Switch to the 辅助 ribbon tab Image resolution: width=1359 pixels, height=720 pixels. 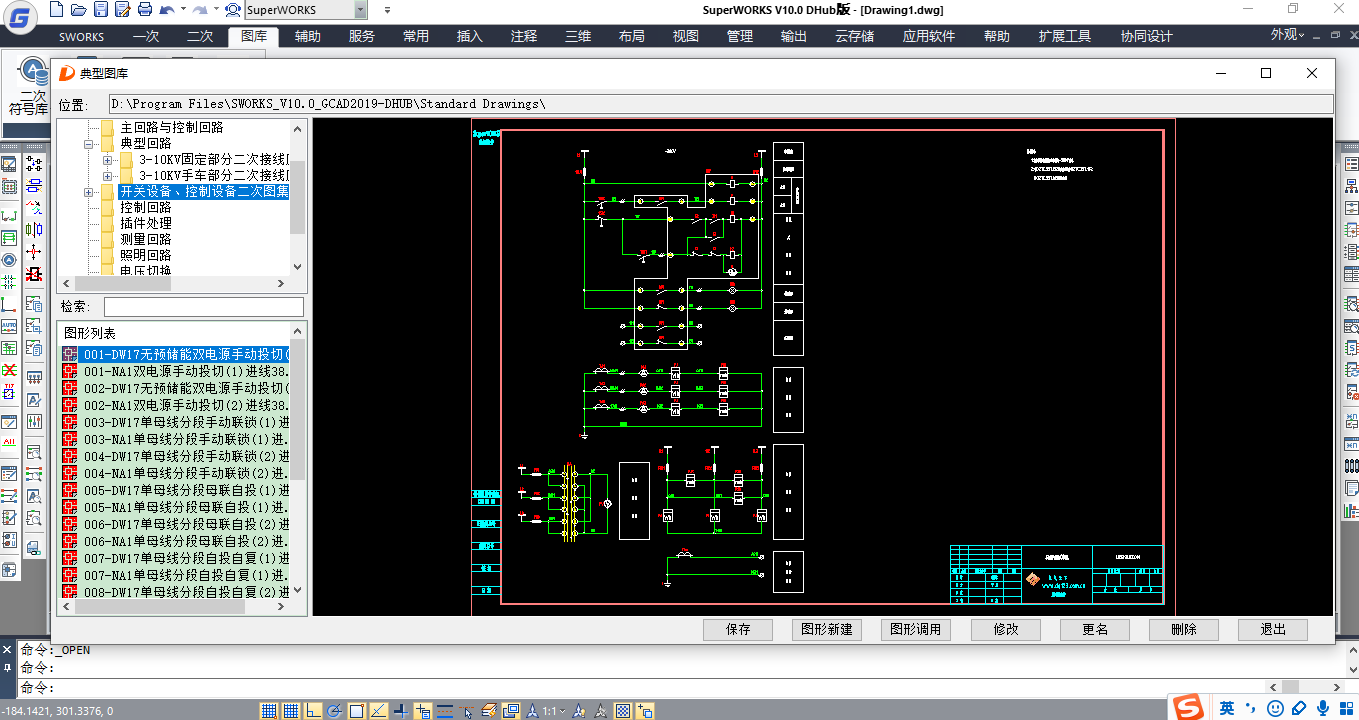pyautogui.click(x=308, y=36)
